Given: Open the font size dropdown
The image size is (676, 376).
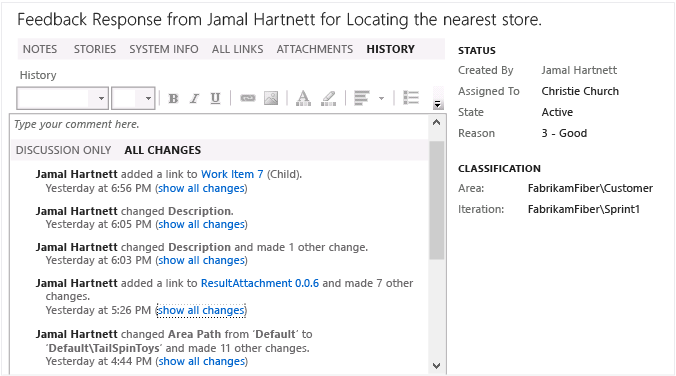Looking at the screenshot, I should [x=147, y=98].
